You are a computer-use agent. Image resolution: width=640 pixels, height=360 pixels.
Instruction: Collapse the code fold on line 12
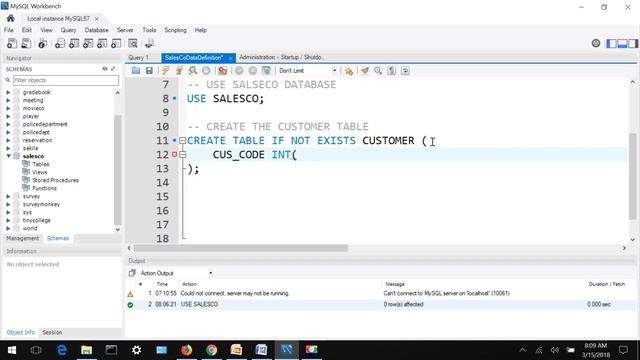coord(182,154)
